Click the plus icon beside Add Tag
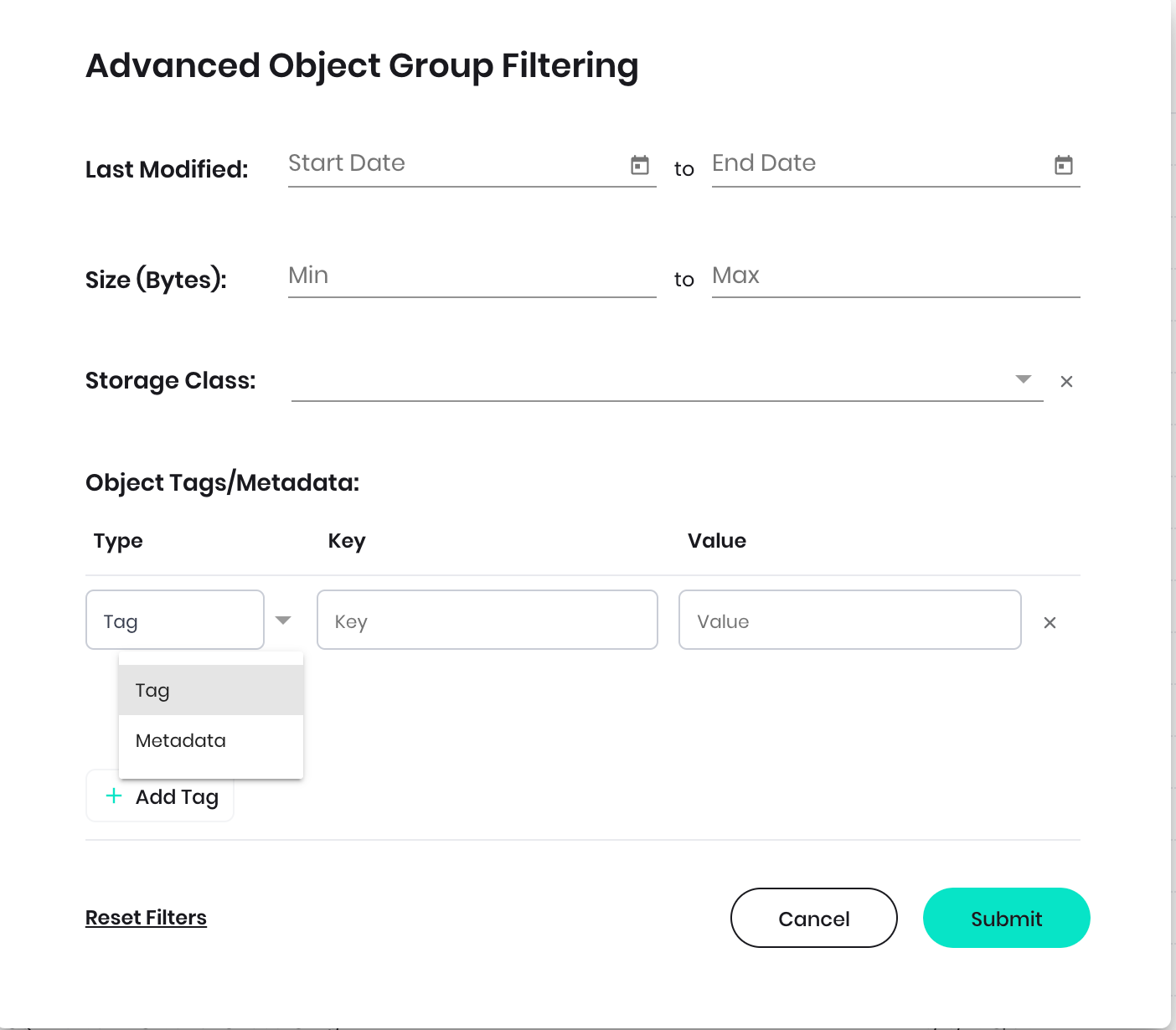This screenshot has height=1030, width=1176. pyautogui.click(x=114, y=796)
